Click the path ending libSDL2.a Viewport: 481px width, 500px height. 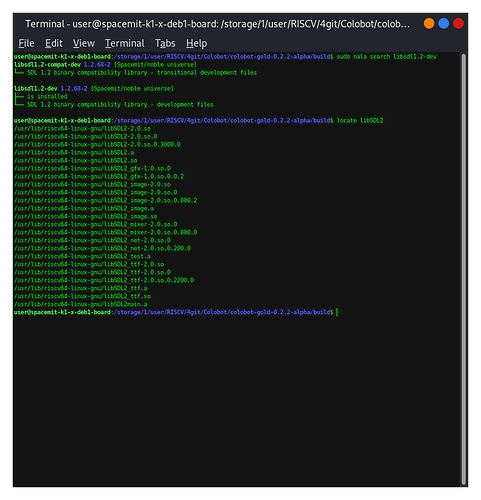click(x=74, y=153)
